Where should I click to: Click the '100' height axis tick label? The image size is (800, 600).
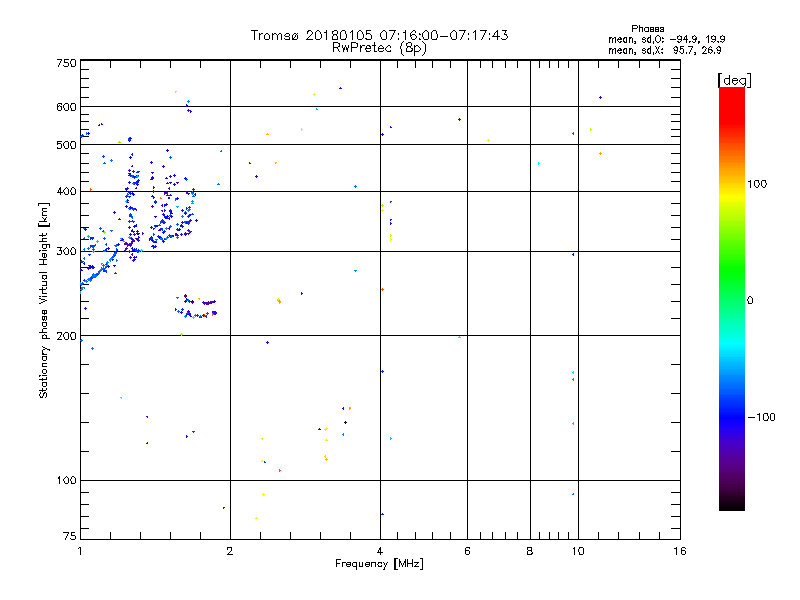coord(66,481)
